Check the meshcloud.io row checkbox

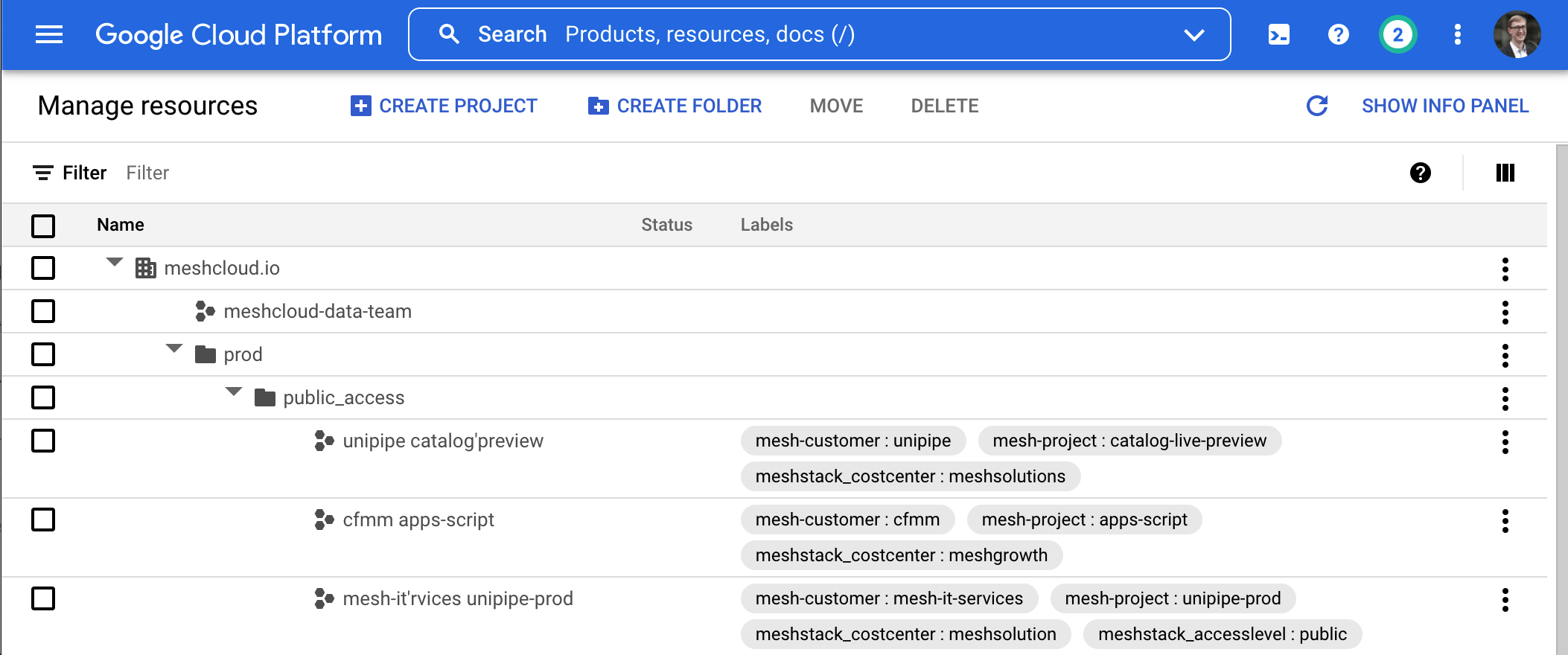(x=43, y=268)
